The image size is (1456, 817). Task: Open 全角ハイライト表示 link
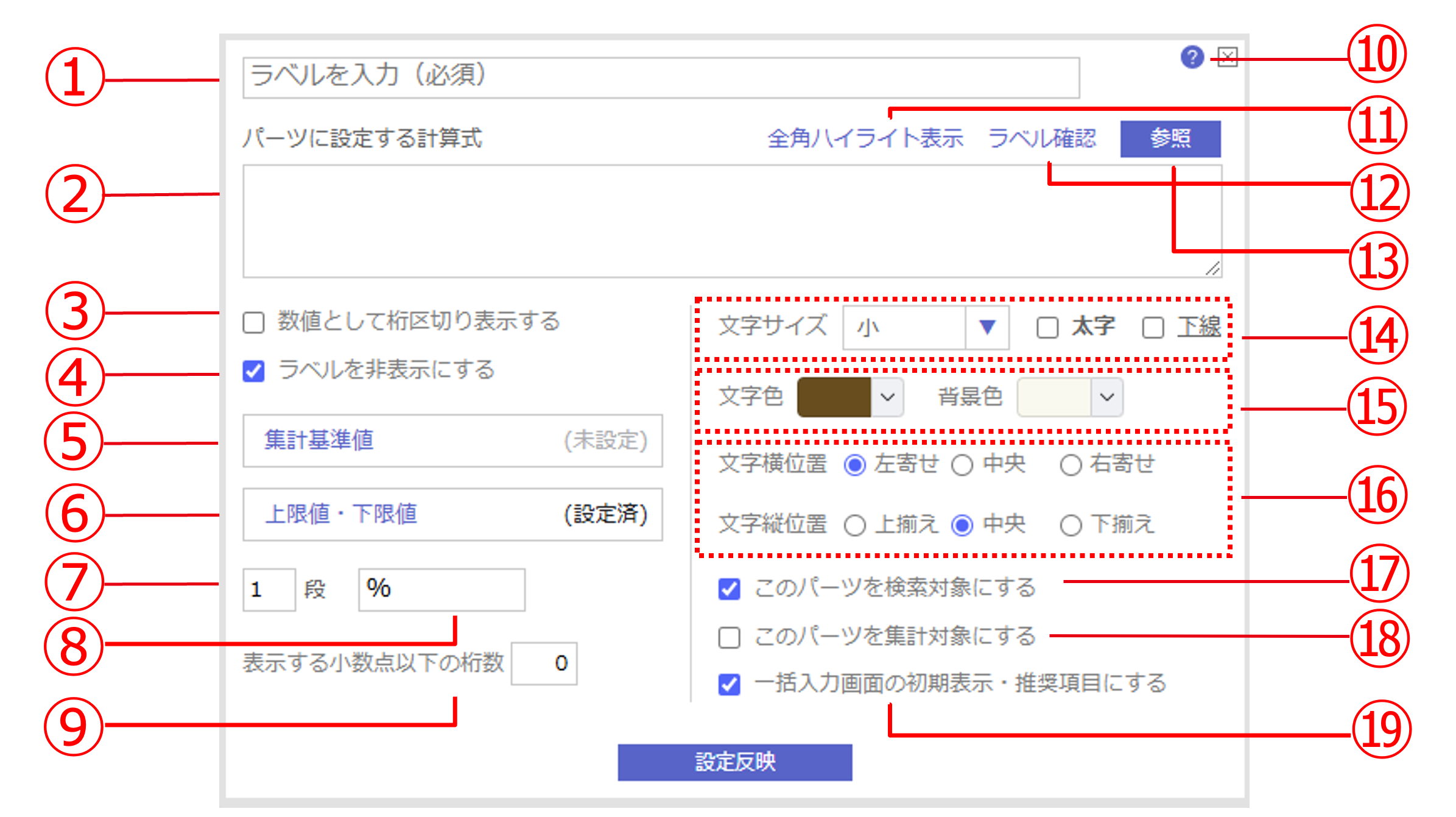[865, 139]
